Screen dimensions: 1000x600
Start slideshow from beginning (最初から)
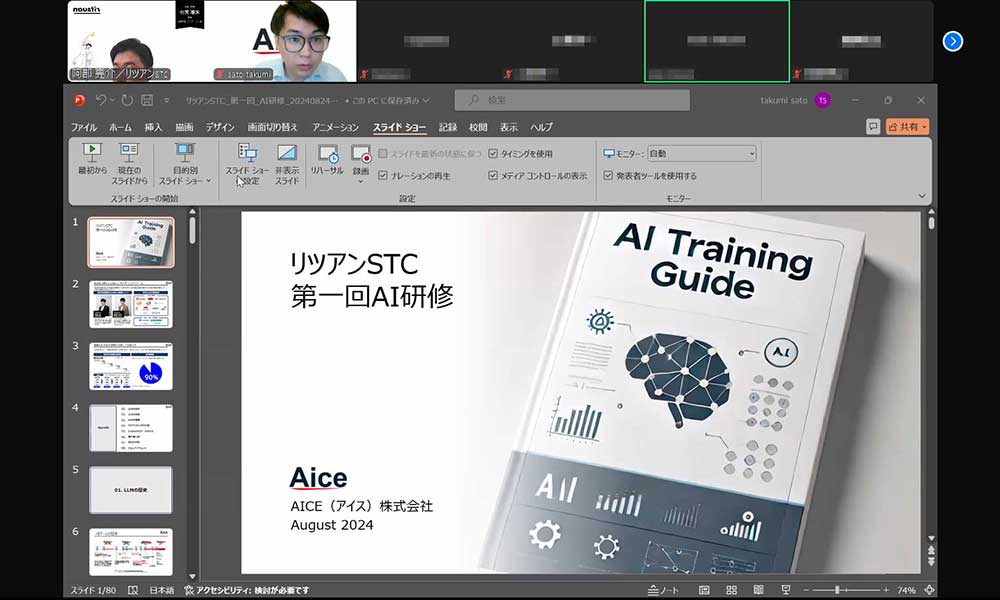coord(92,158)
